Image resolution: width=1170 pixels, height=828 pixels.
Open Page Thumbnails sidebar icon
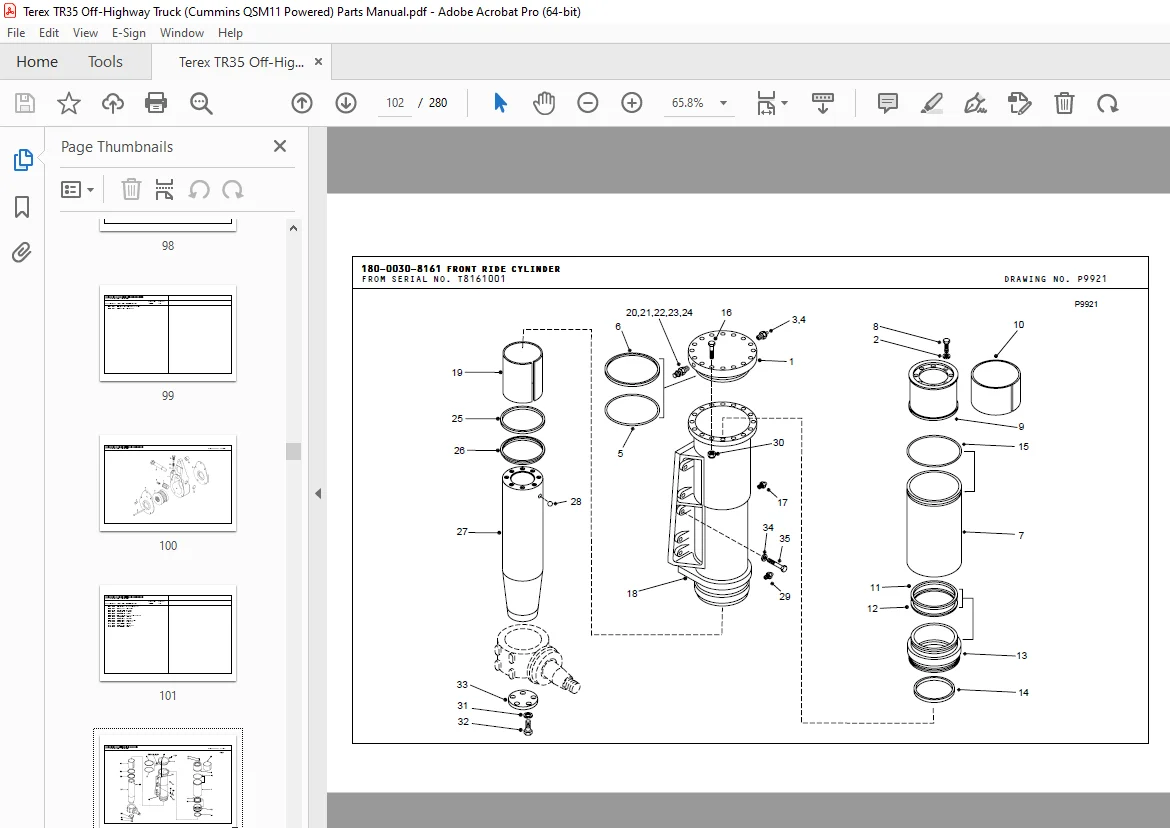[x=22, y=160]
